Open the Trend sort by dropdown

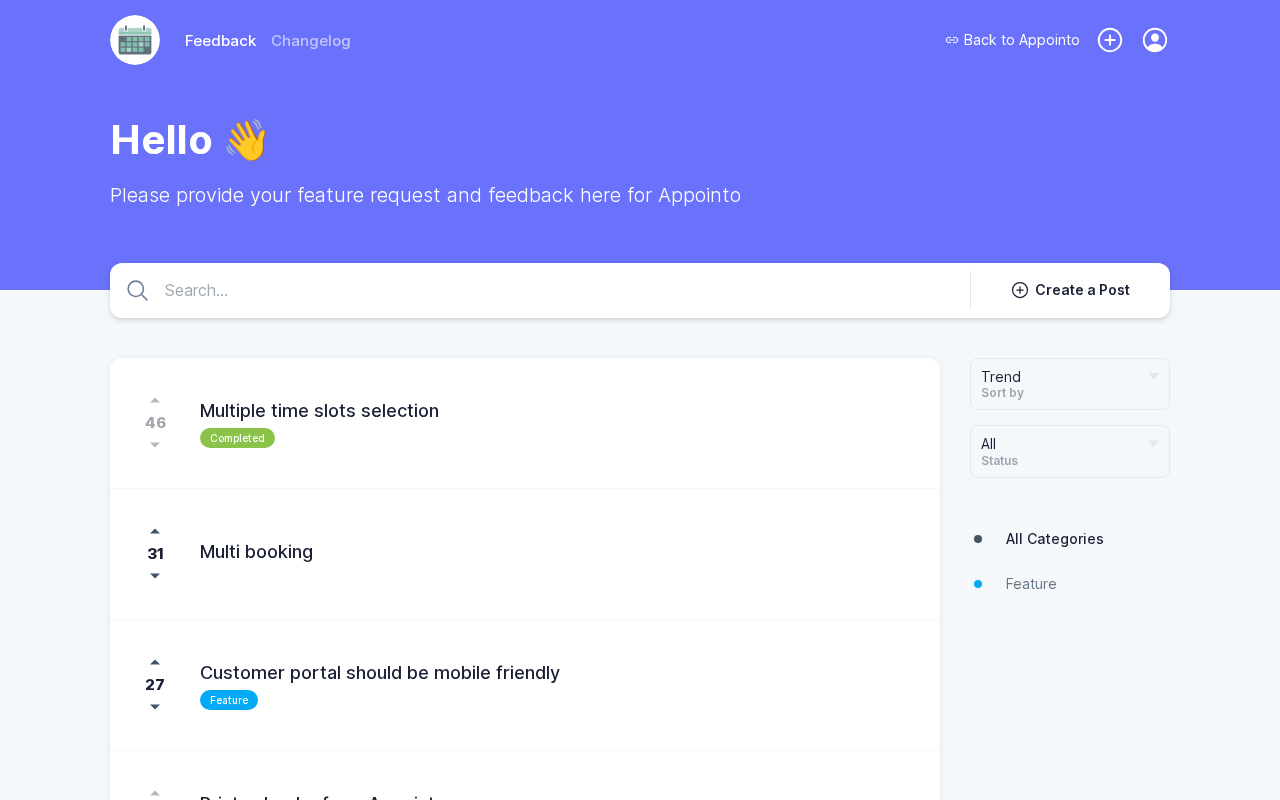1069,384
